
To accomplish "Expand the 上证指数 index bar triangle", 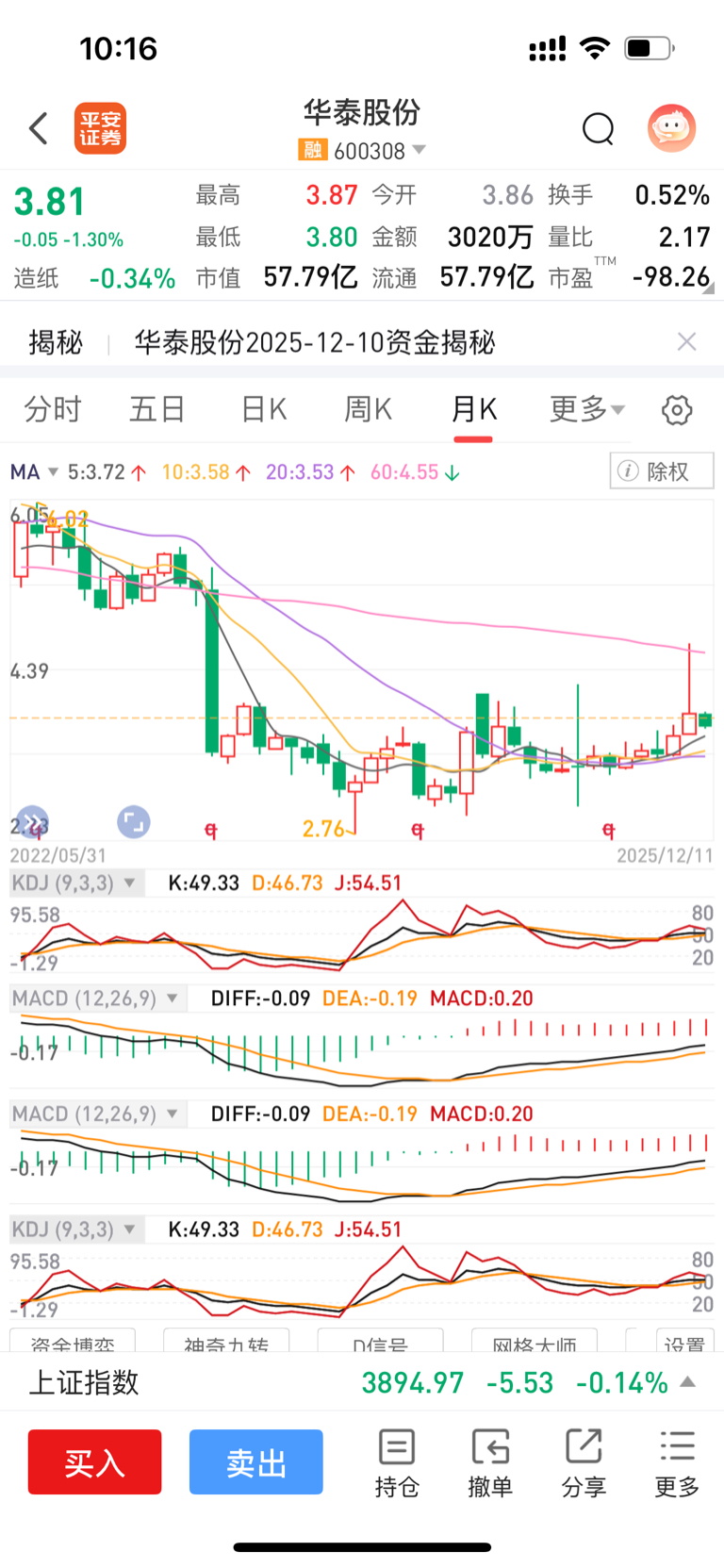I will [688, 1382].
